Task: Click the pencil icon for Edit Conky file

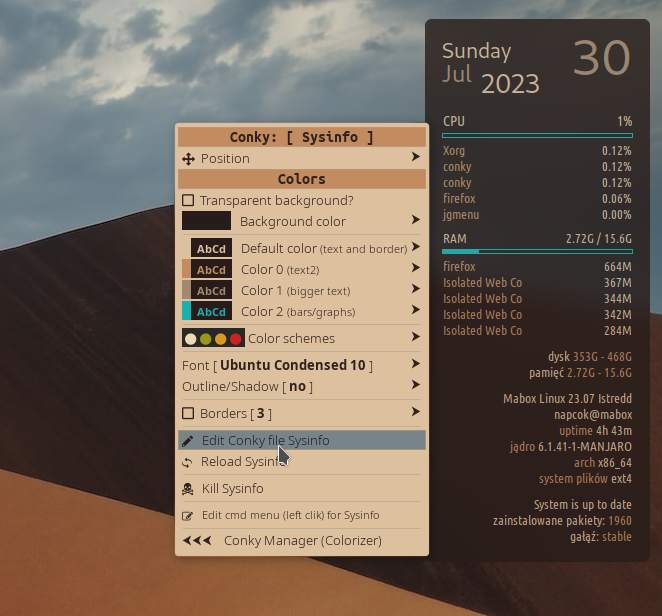Action: [188, 441]
